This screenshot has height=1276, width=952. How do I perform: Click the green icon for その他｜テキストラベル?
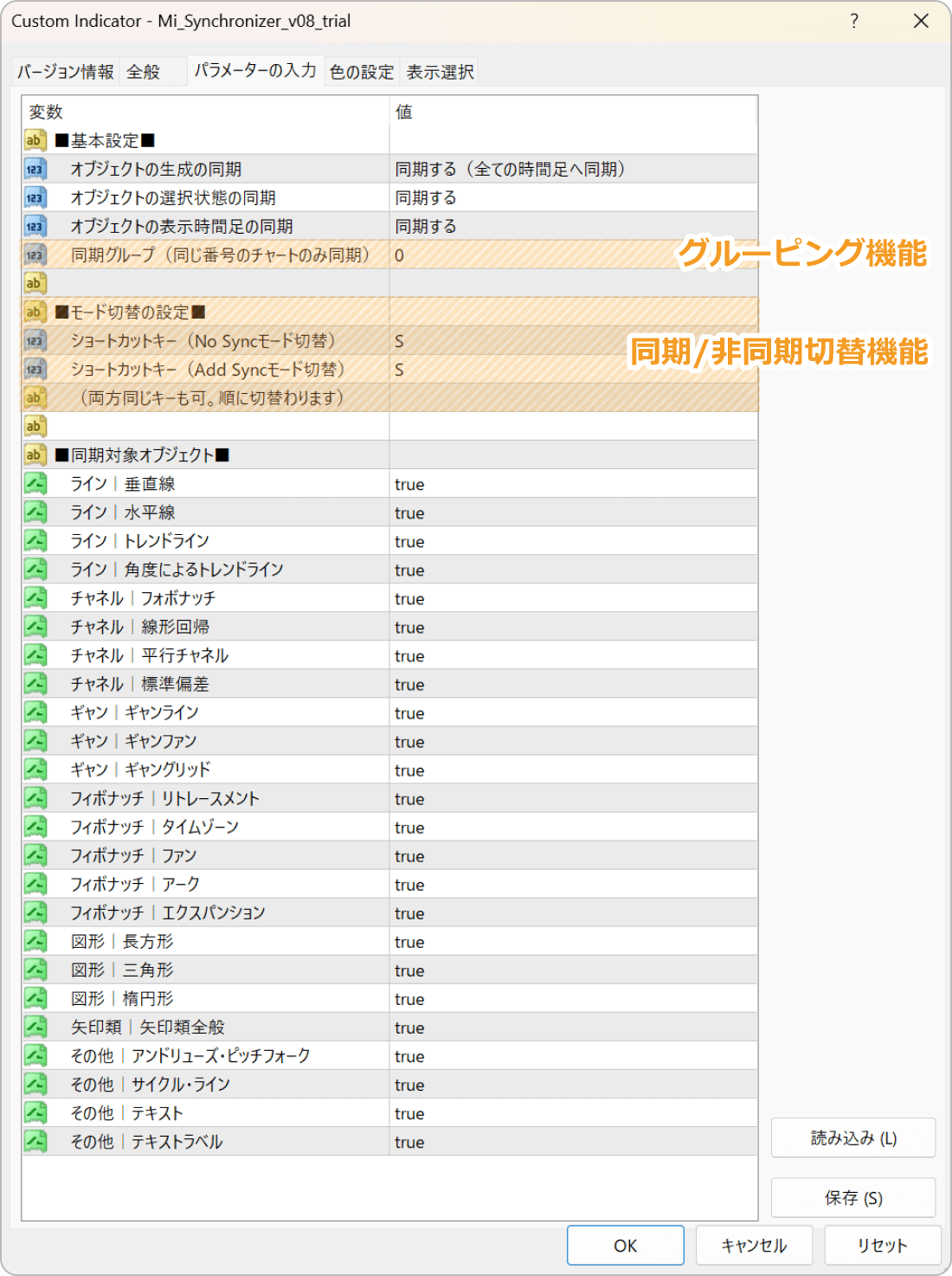pyautogui.click(x=35, y=1140)
